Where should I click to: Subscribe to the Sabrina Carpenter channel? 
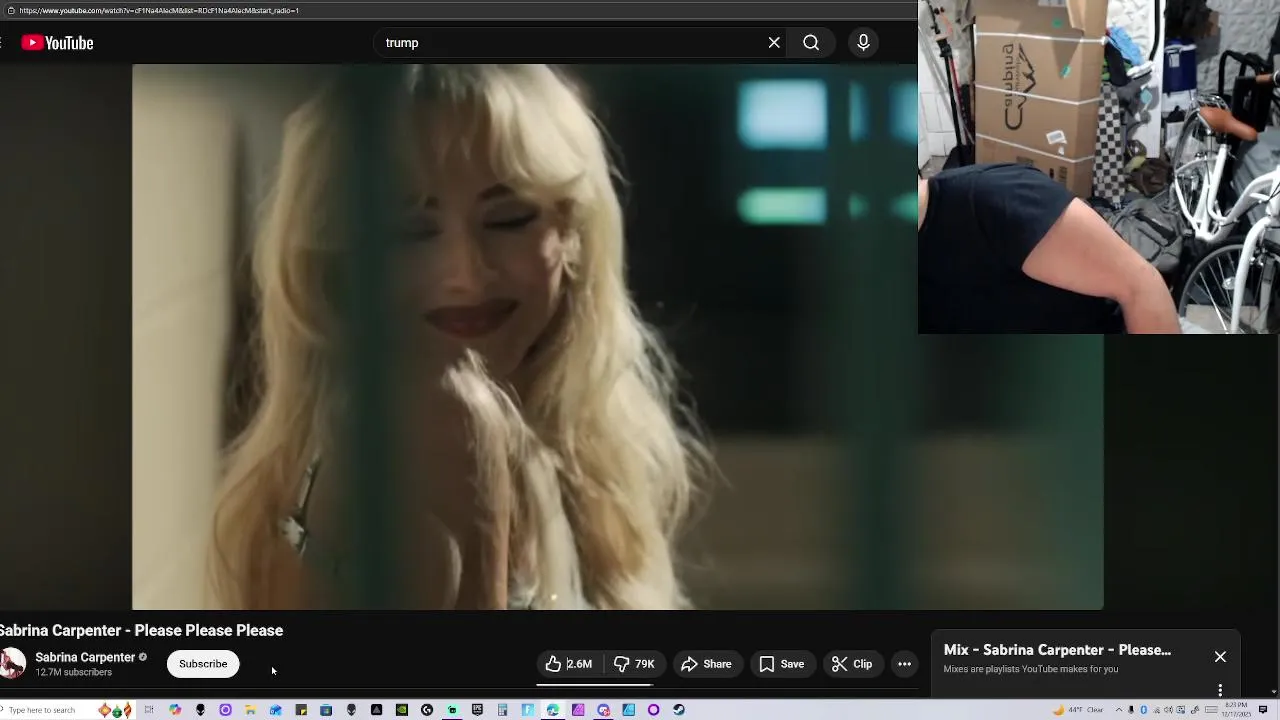(x=203, y=664)
